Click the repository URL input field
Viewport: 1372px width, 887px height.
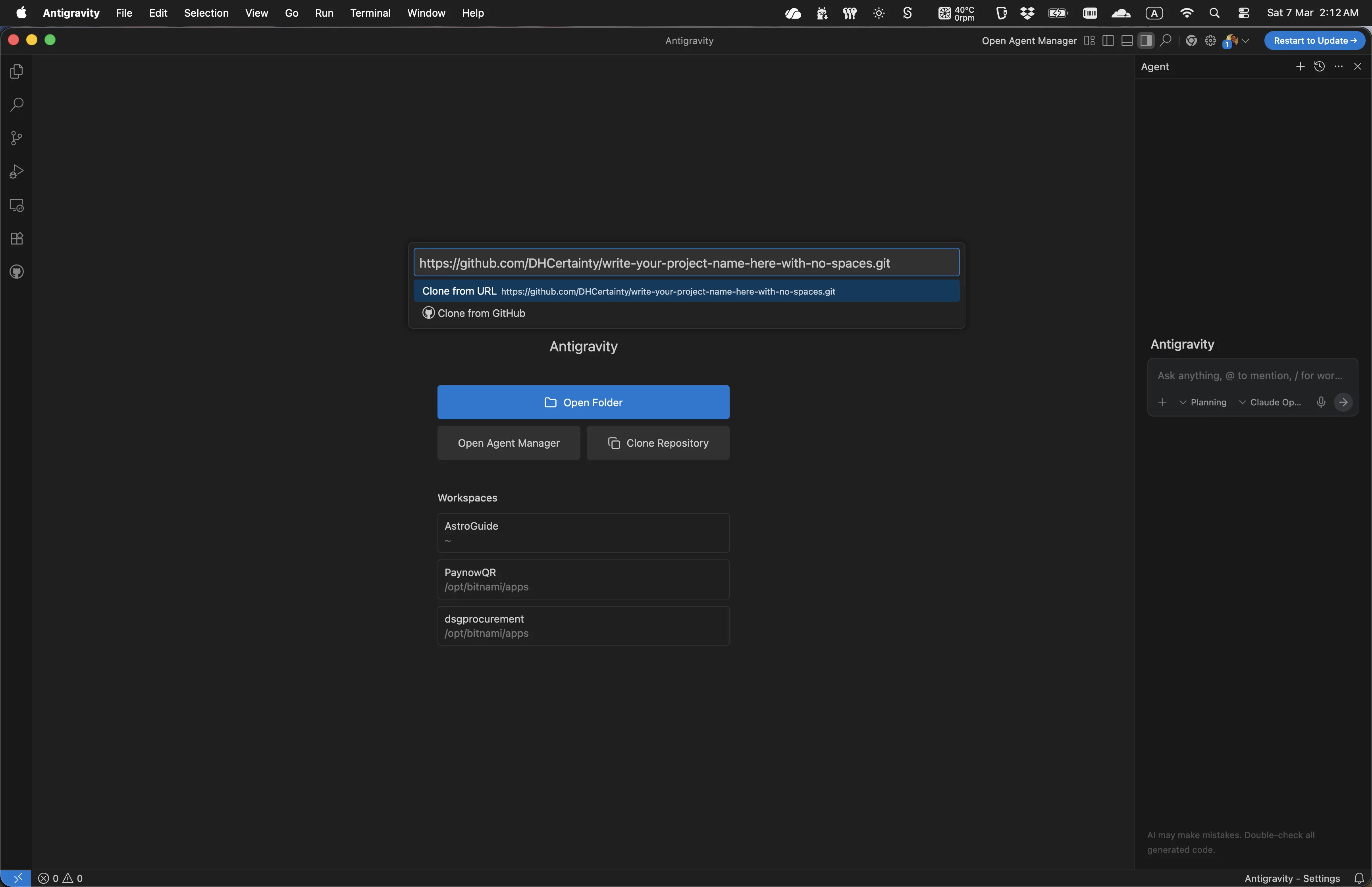coord(686,262)
